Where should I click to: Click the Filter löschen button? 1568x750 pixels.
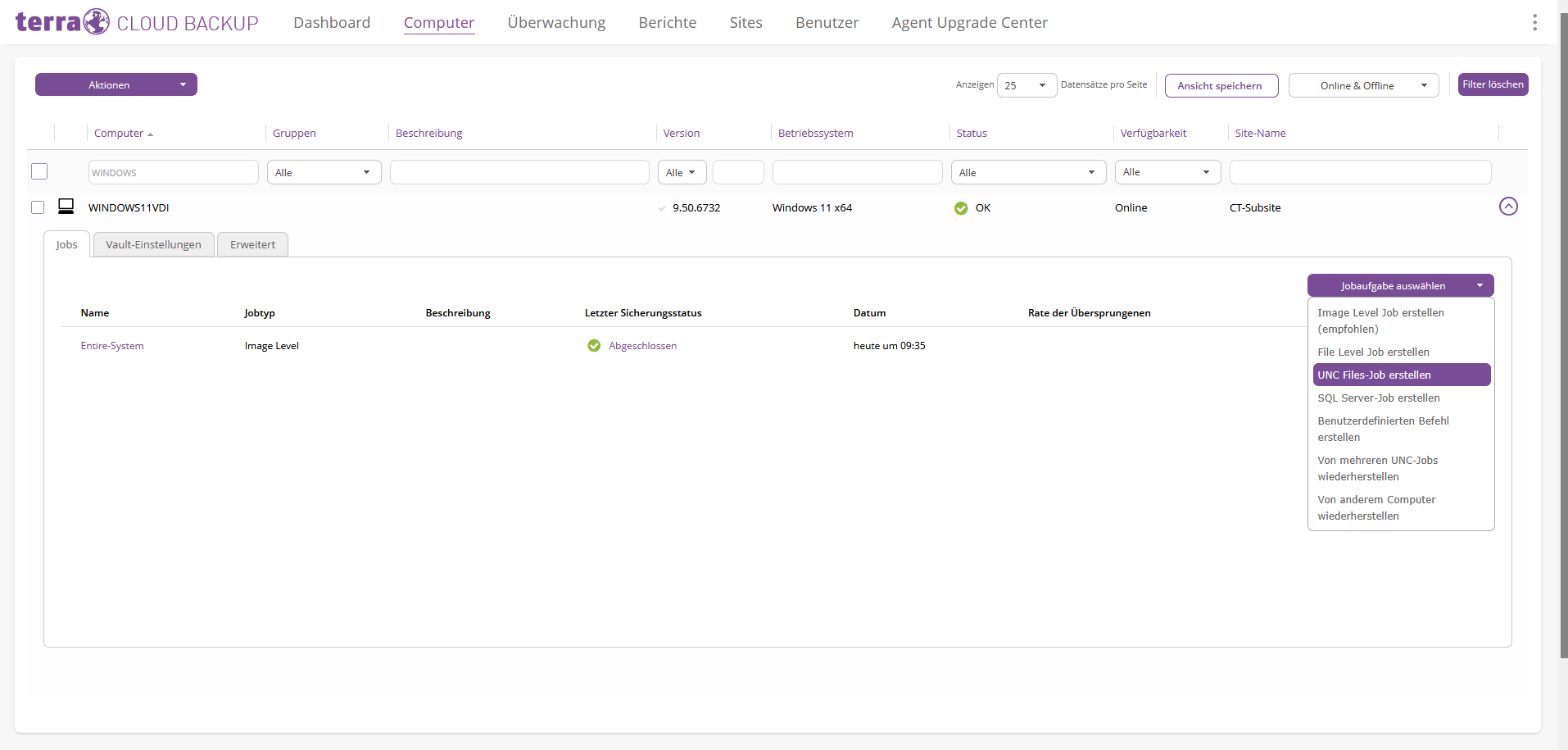click(x=1493, y=84)
